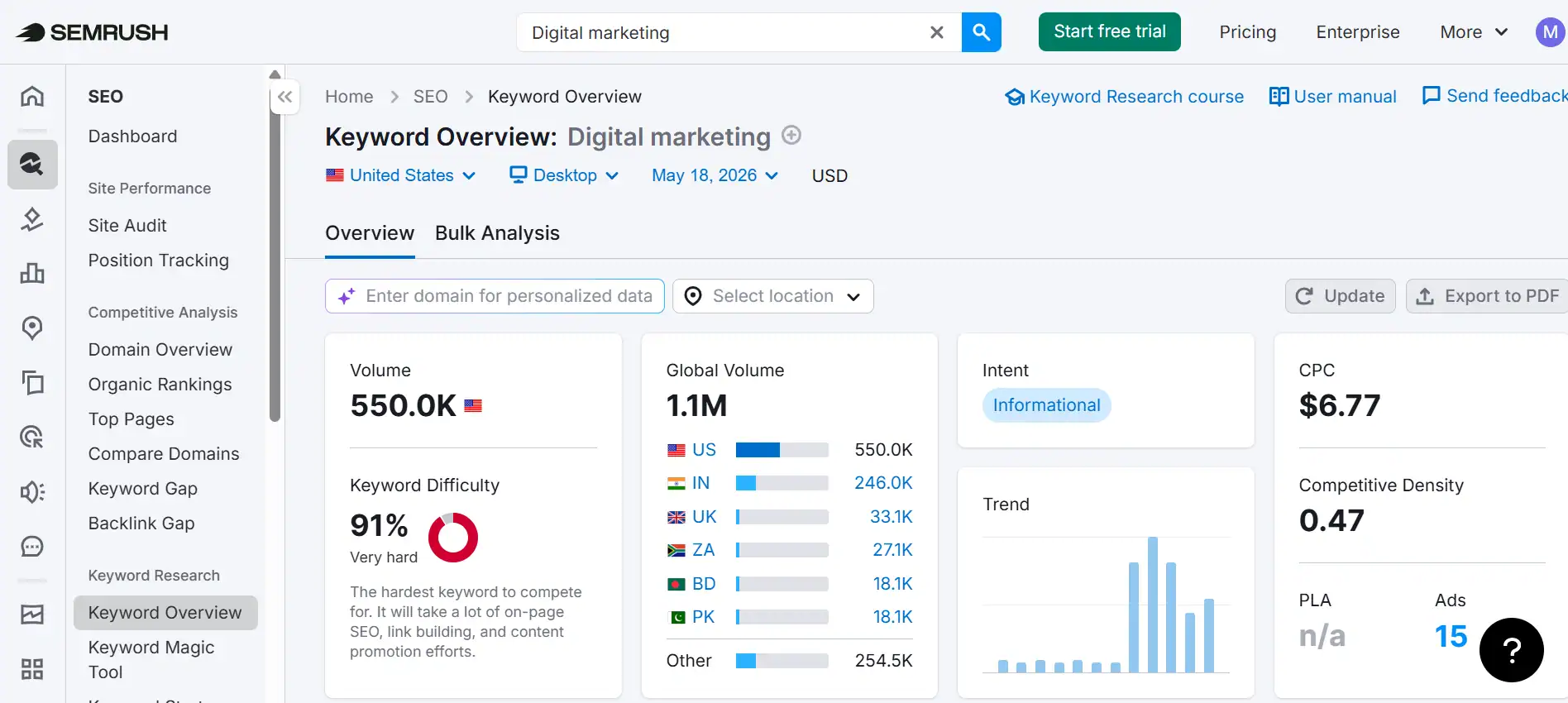Click the IN country link
The width and height of the screenshot is (1568, 703).
click(x=700, y=483)
